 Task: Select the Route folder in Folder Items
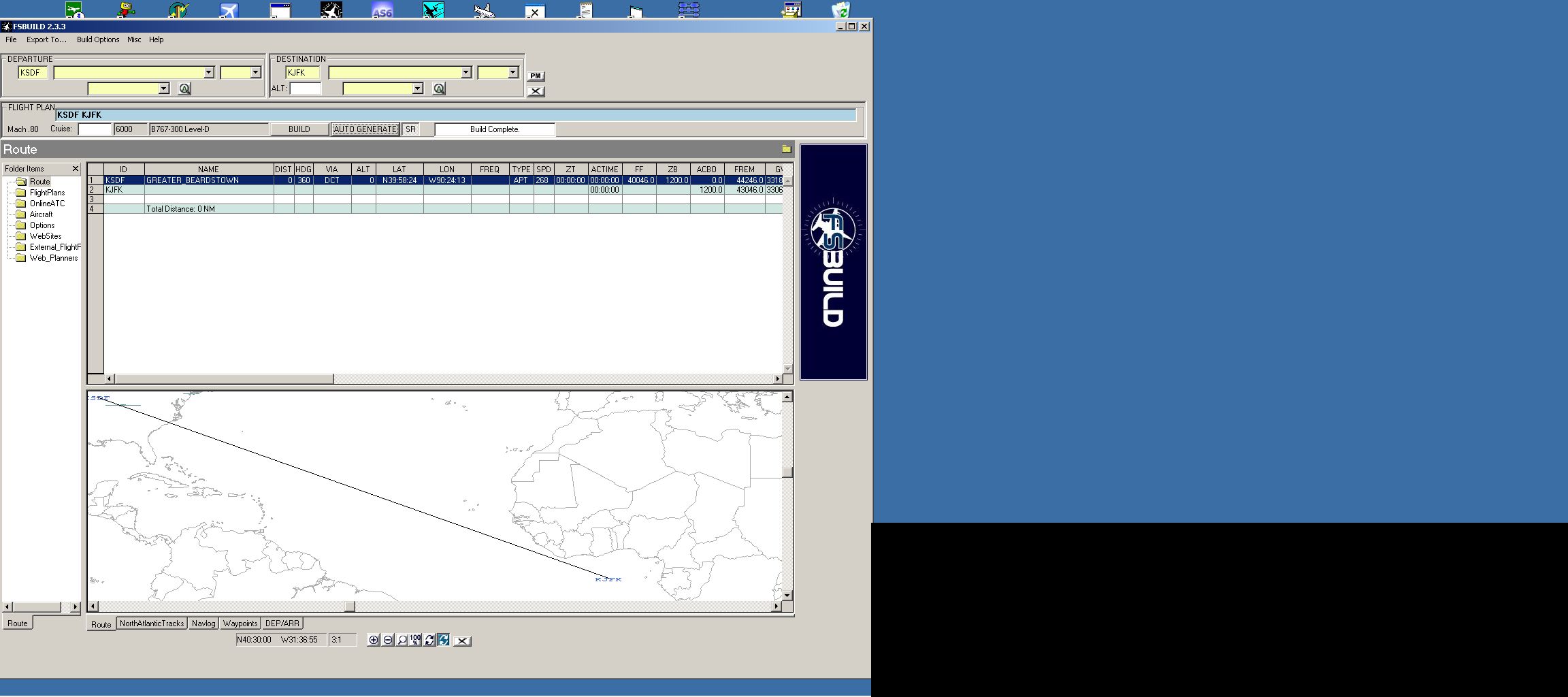[39, 182]
